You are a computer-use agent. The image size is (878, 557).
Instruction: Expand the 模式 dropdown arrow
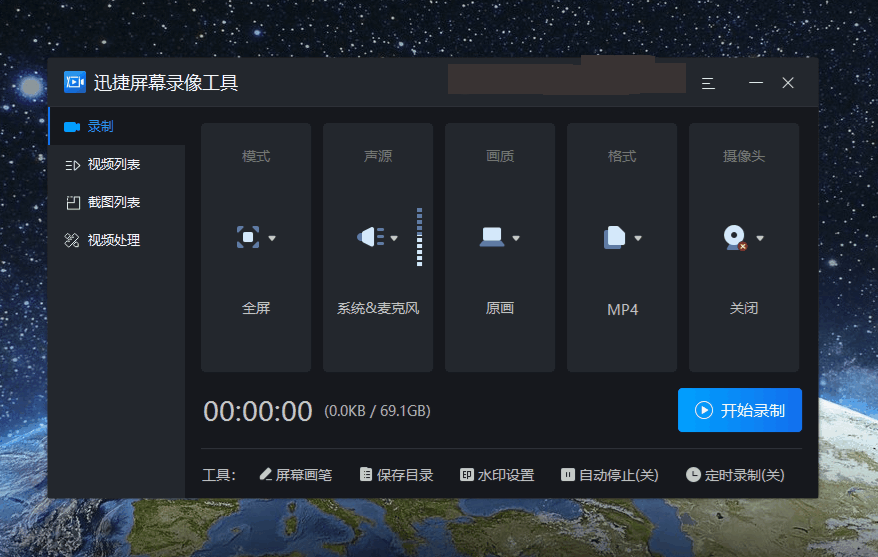[x=272, y=238]
